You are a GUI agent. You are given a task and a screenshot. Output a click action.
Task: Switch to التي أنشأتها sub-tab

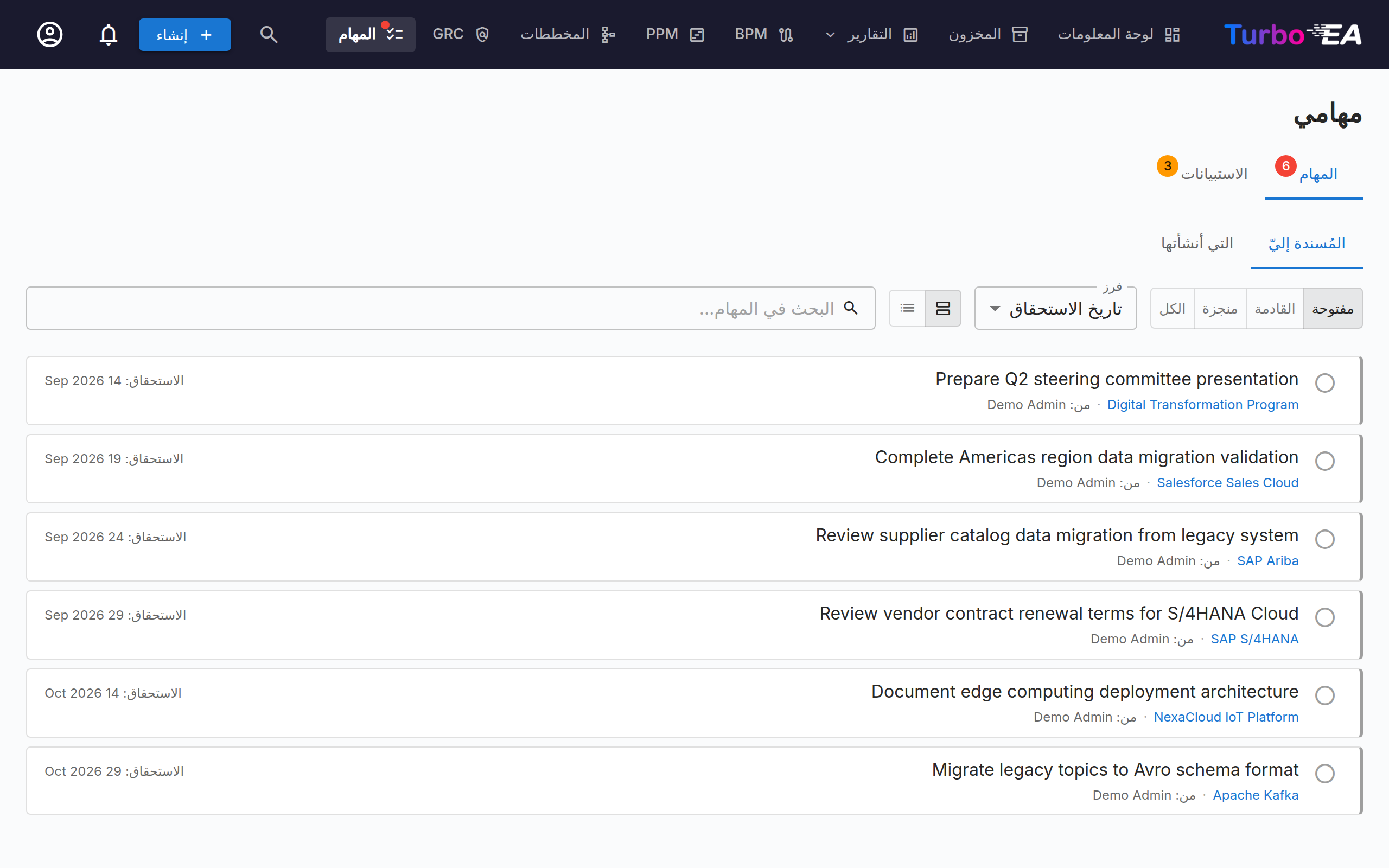click(1197, 244)
